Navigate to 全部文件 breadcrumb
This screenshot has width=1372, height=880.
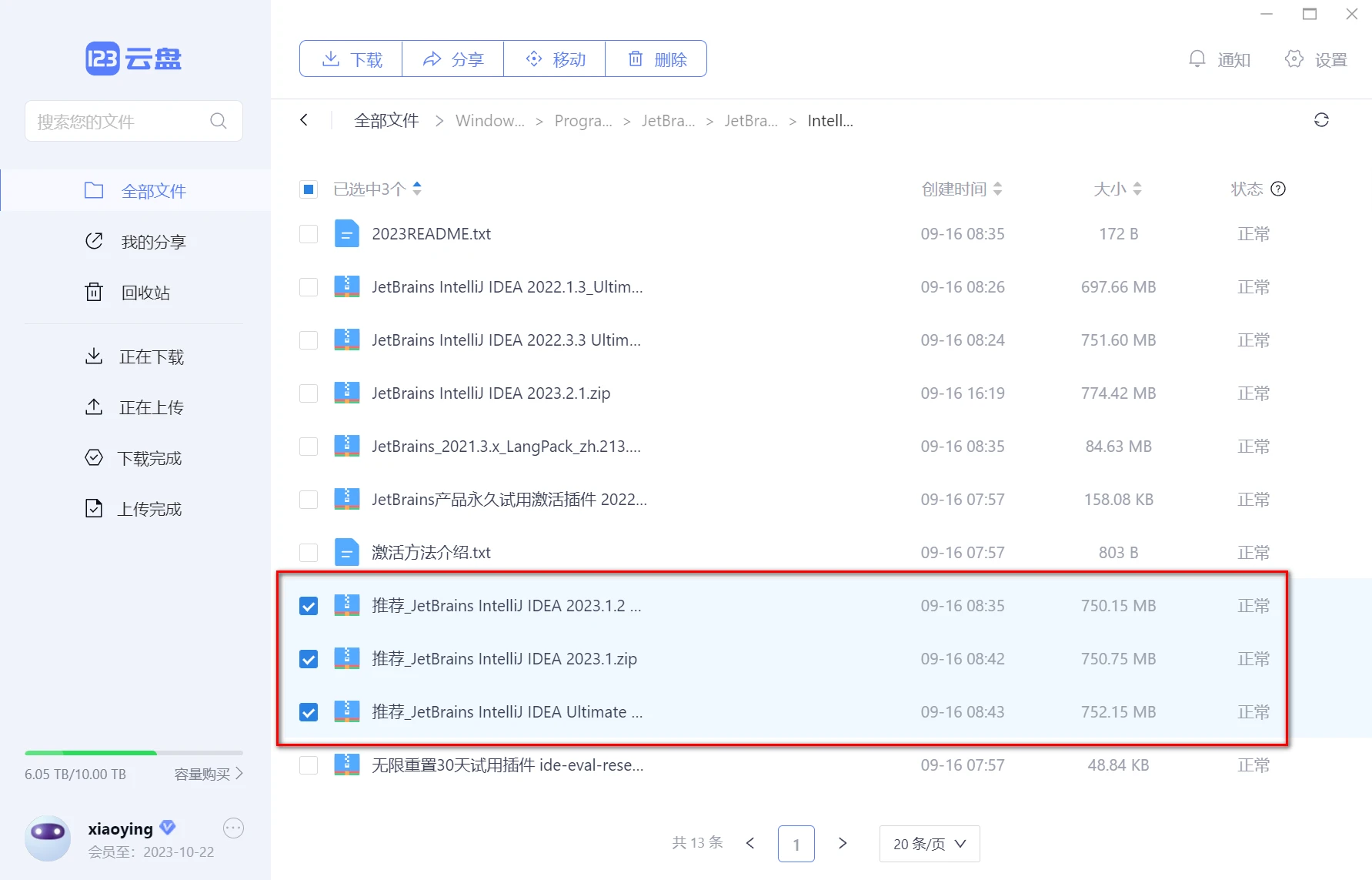pyautogui.click(x=386, y=120)
